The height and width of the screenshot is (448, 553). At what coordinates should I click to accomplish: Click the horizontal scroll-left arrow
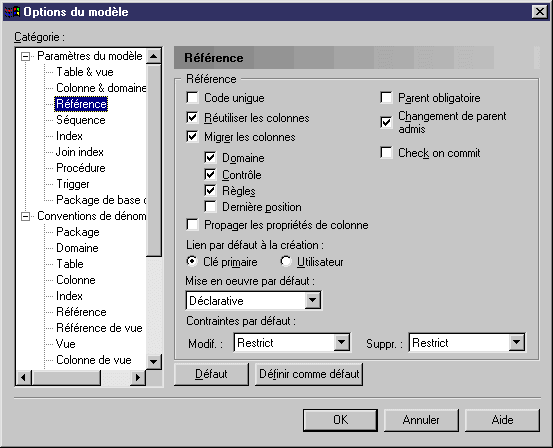(x=24, y=377)
